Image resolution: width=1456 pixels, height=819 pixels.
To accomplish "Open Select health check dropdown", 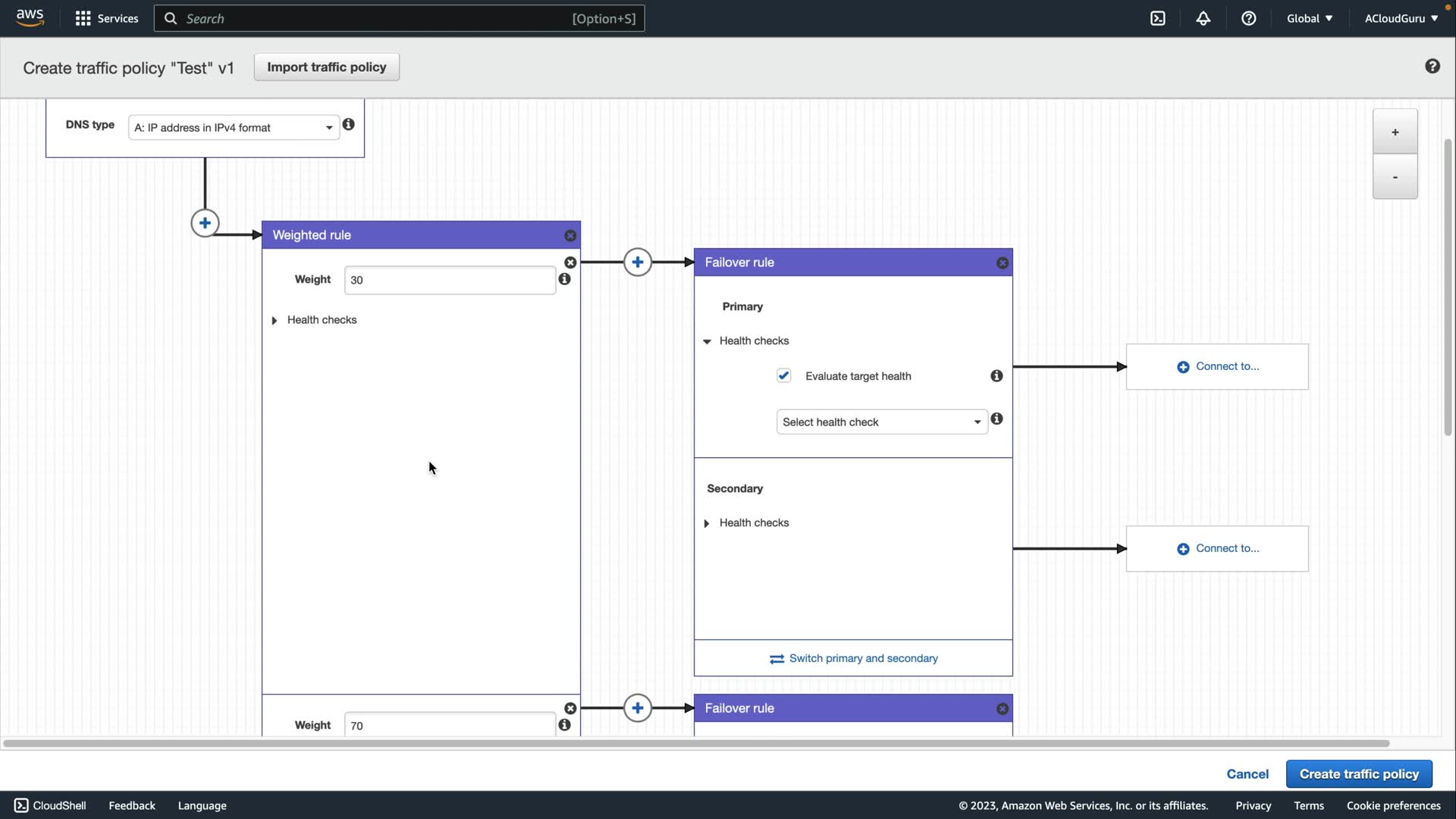I will [x=881, y=422].
